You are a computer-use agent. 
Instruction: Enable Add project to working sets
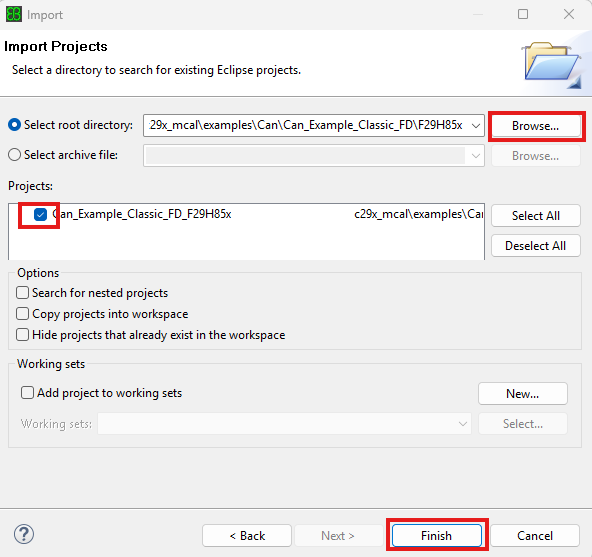[27, 393]
